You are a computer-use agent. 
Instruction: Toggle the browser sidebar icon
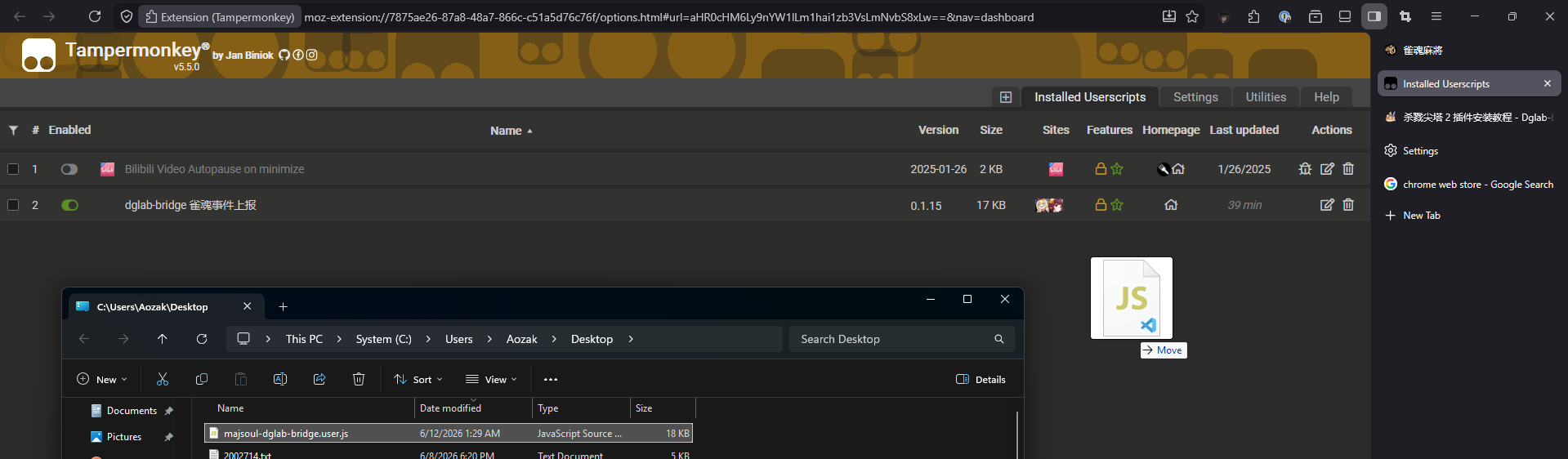pyautogui.click(x=1374, y=16)
